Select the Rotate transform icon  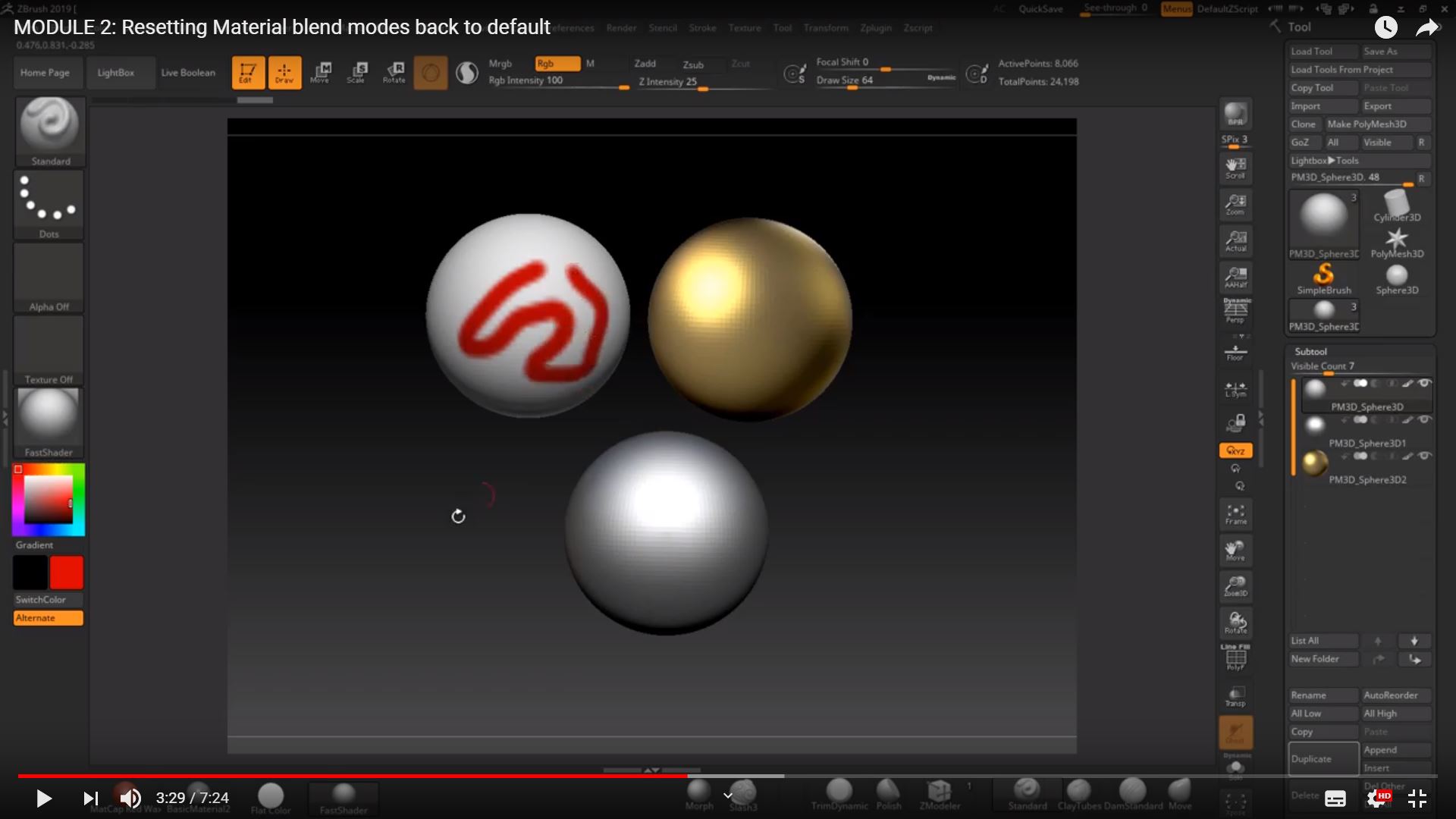394,73
